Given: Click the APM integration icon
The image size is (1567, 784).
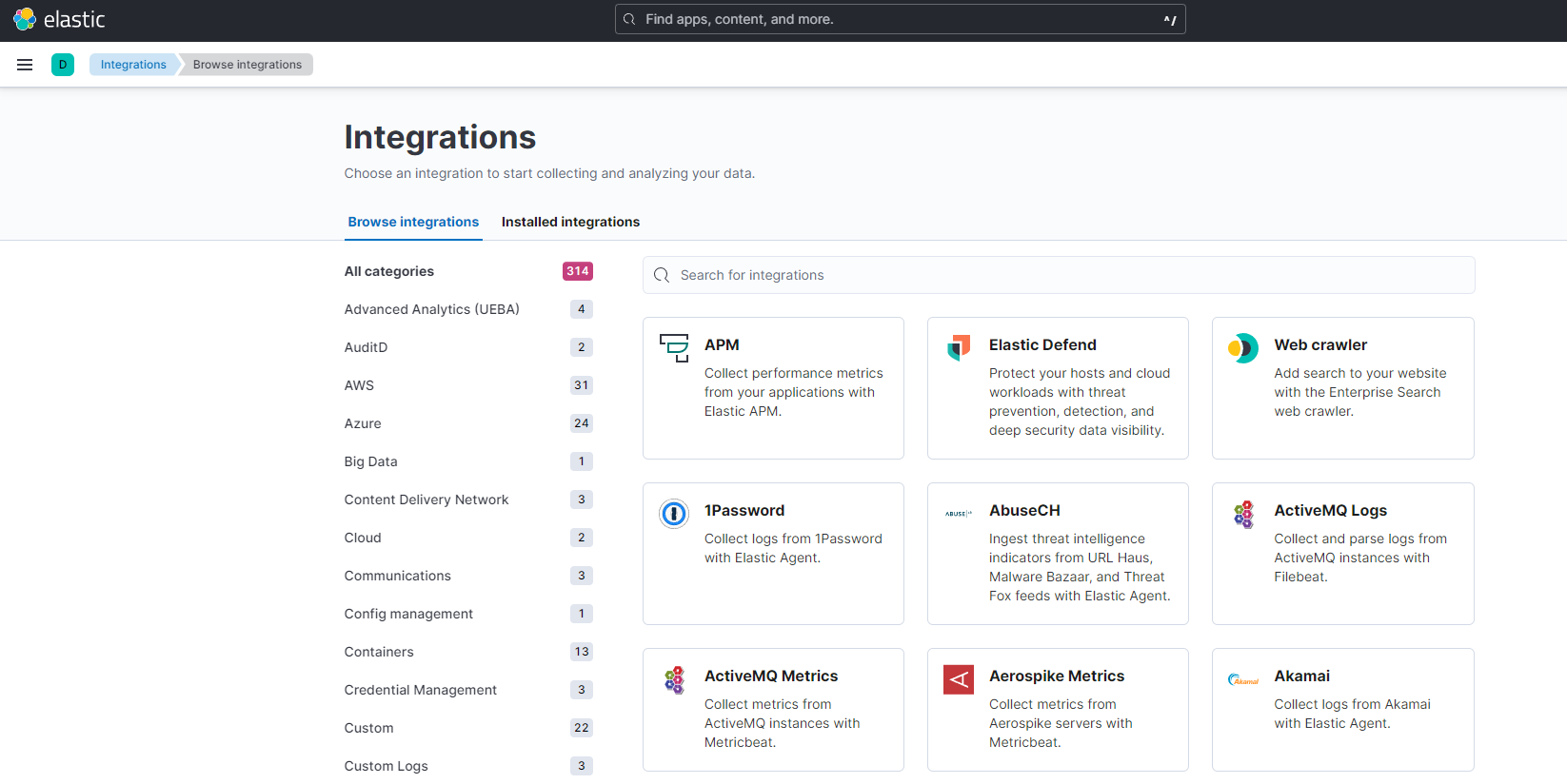Looking at the screenshot, I should 674,347.
